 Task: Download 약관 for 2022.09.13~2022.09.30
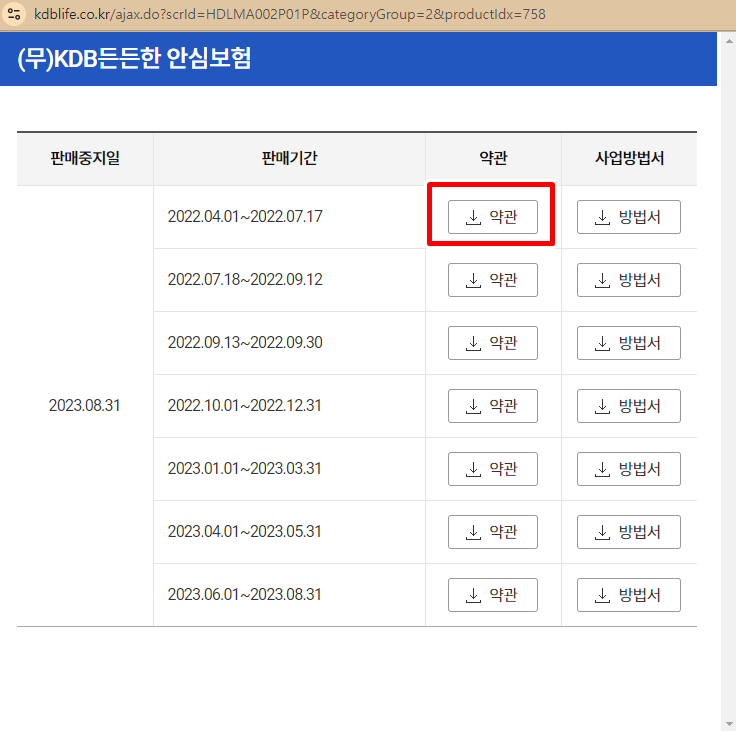tap(492, 343)
